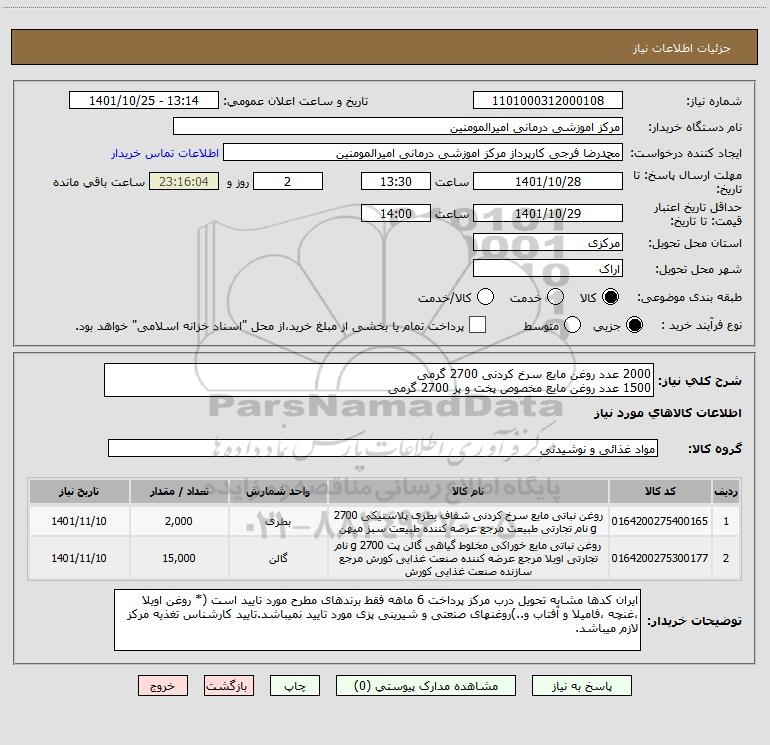
Task: Click the اطلاعات کالاهای مورد نیاز section heading
Action: [667, 413]
